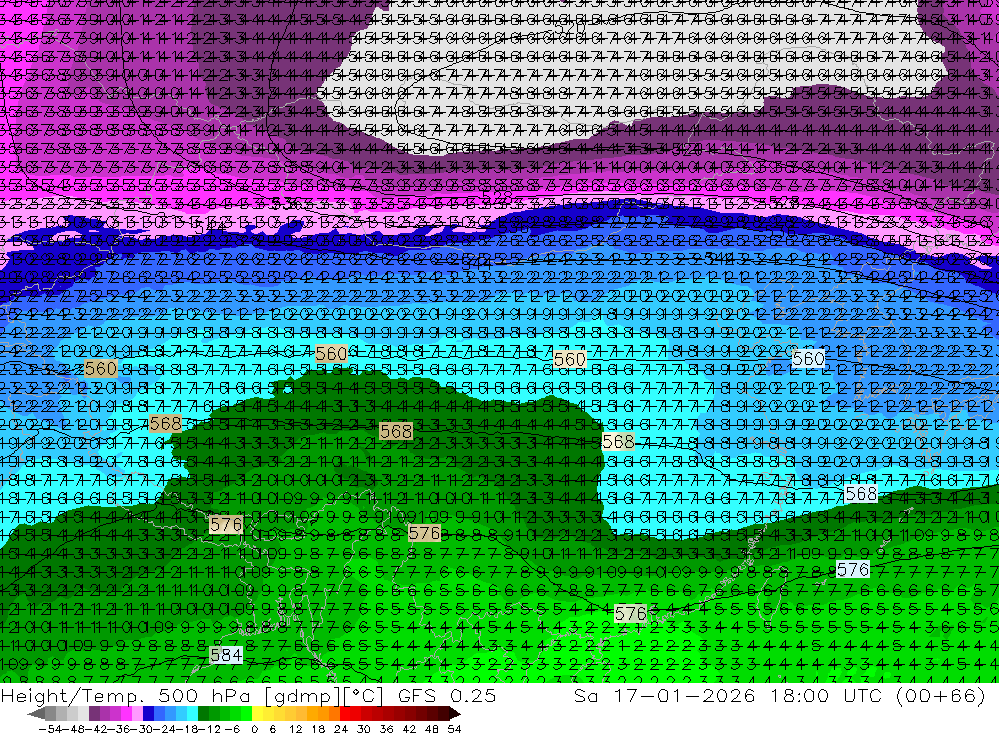Pick the cyan legend swatch left of -18
1000x733 pixels.
click(193, 713)
